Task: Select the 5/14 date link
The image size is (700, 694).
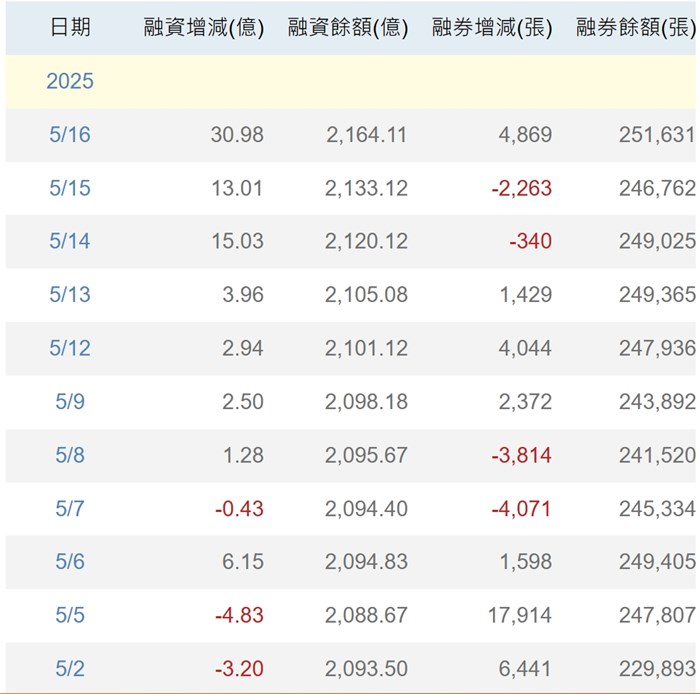Action: point(70,241)
